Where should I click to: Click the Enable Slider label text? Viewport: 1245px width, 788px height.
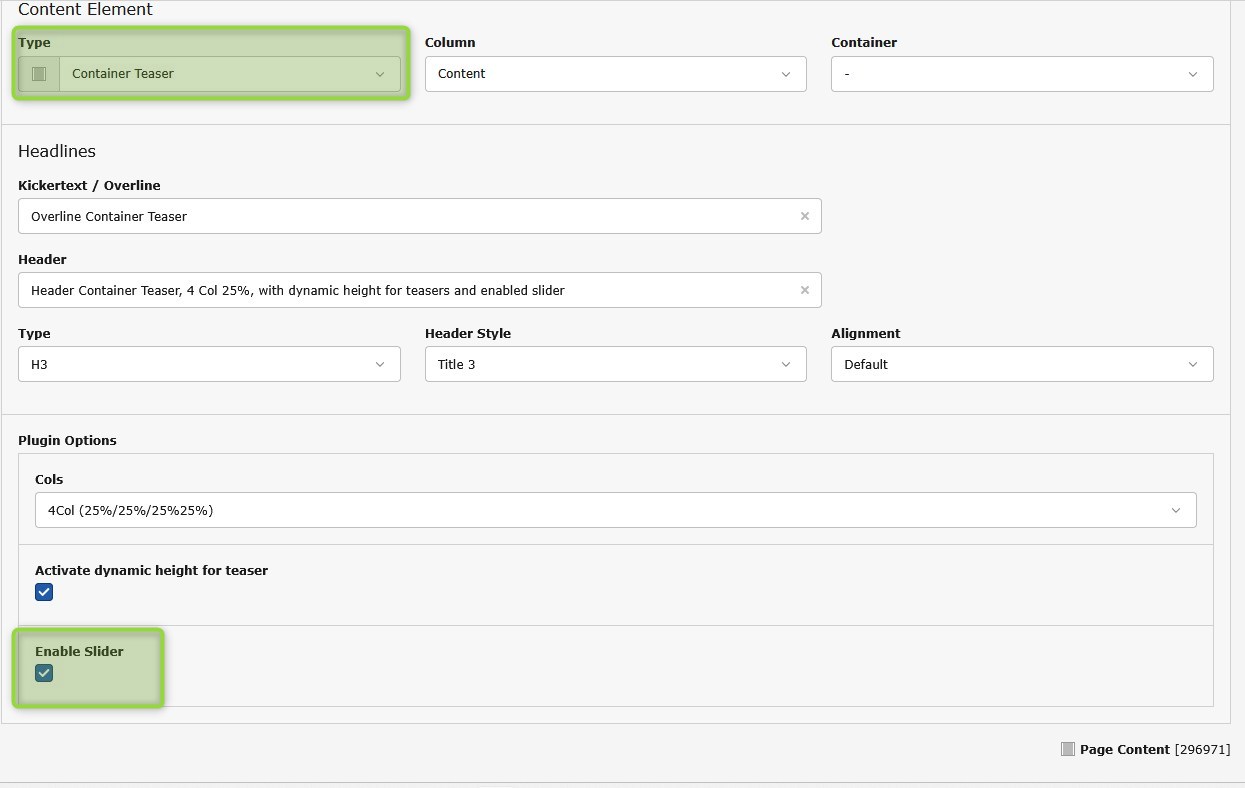tap(79, 651)
